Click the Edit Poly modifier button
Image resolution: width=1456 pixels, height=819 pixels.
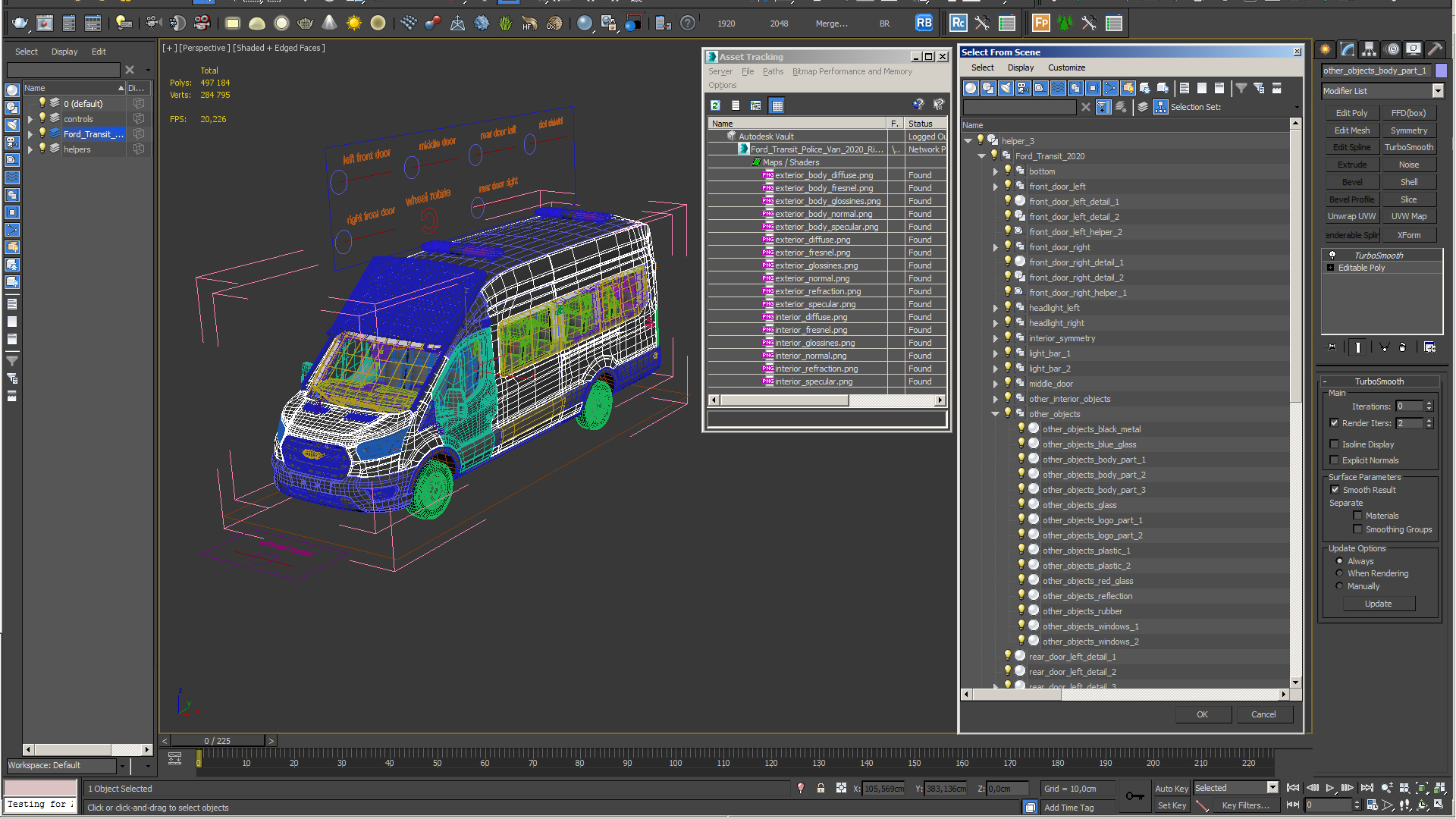tap(1351, 113)
